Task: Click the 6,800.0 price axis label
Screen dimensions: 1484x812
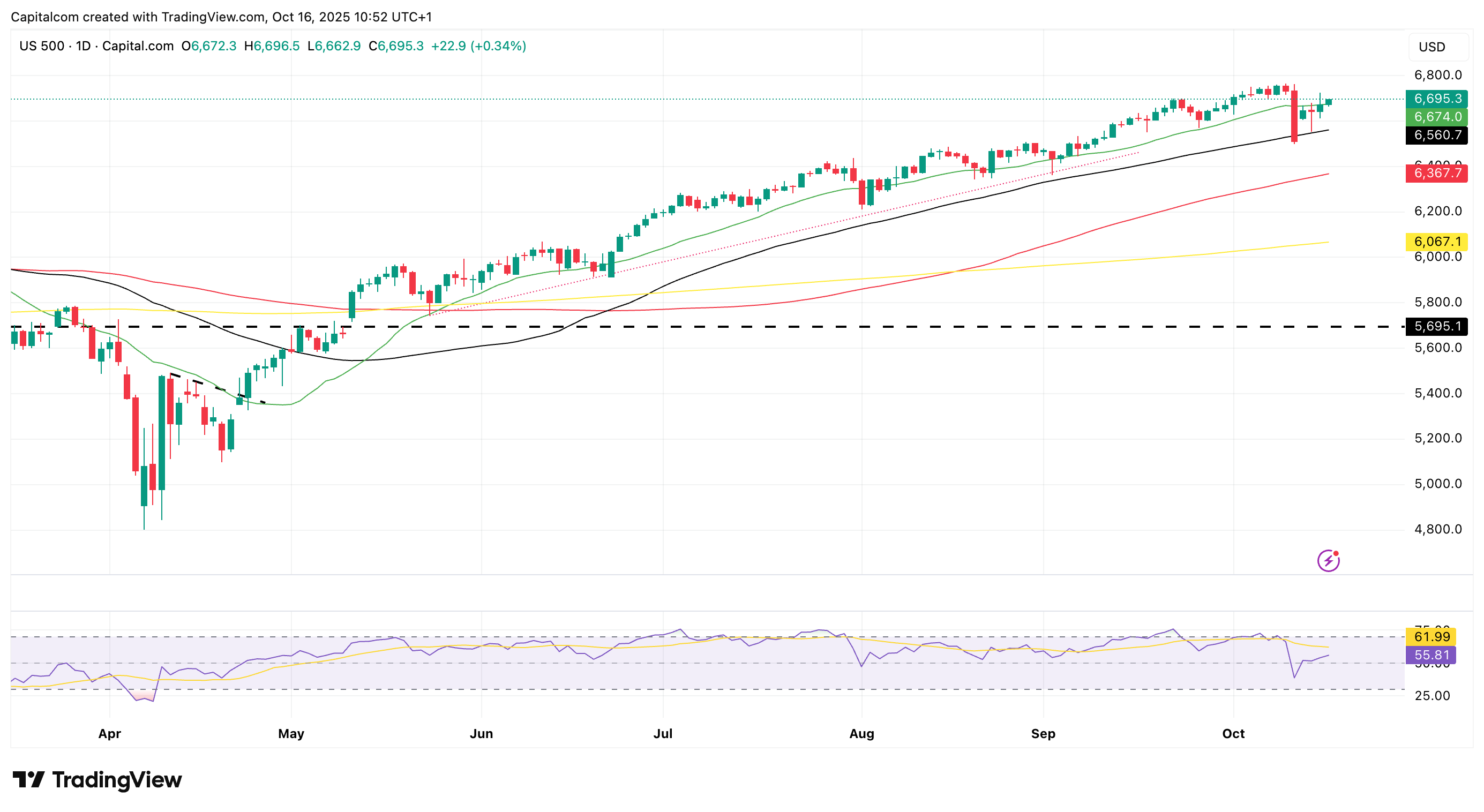Action: coord(1437,75)
